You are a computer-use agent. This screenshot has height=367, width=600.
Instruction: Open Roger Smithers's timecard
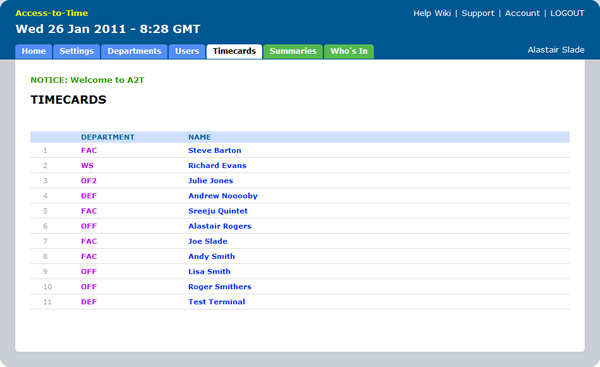220,287
